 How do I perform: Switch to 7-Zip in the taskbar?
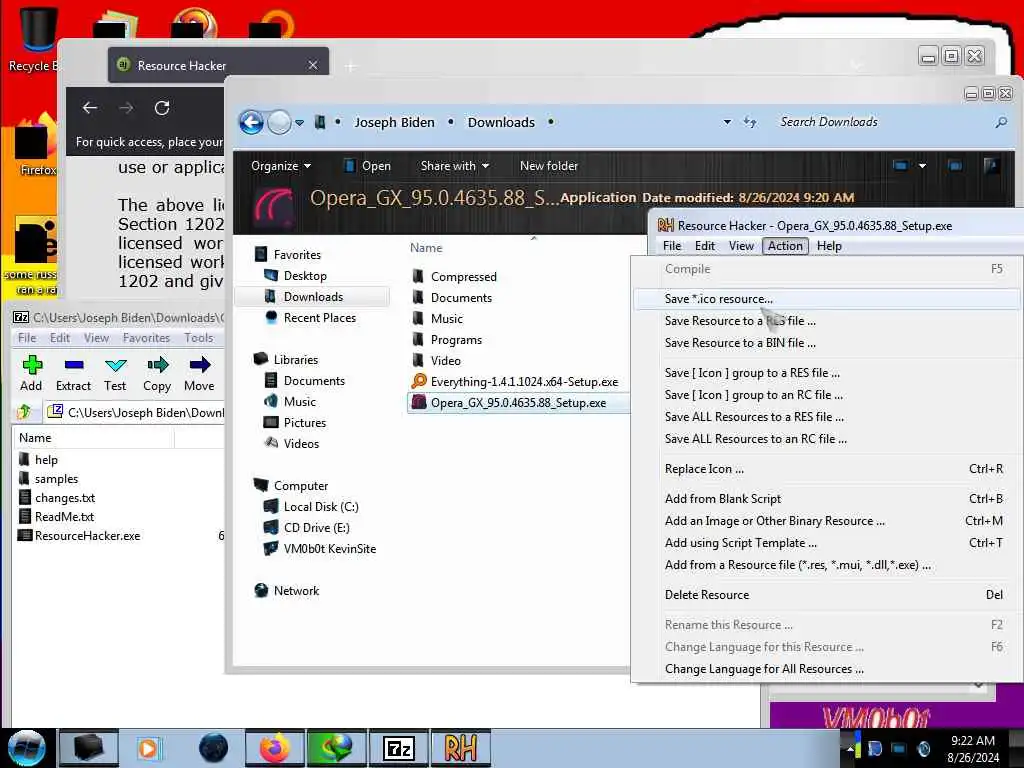[x=398, y=748]
